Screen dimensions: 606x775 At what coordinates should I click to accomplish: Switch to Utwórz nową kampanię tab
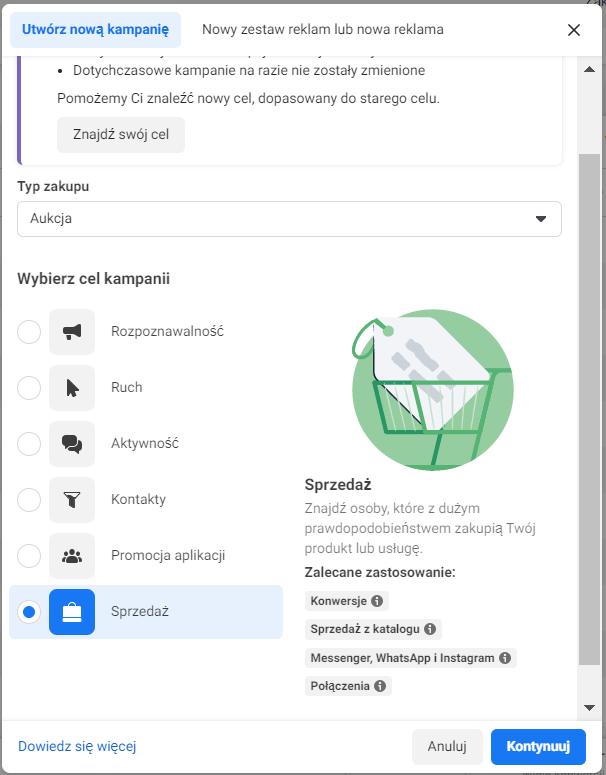[96, 30]
